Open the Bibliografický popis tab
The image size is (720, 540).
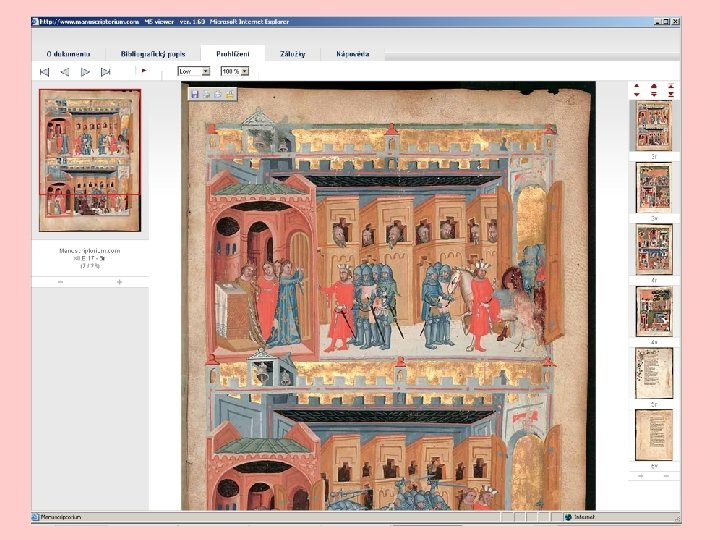coord(153,53)
